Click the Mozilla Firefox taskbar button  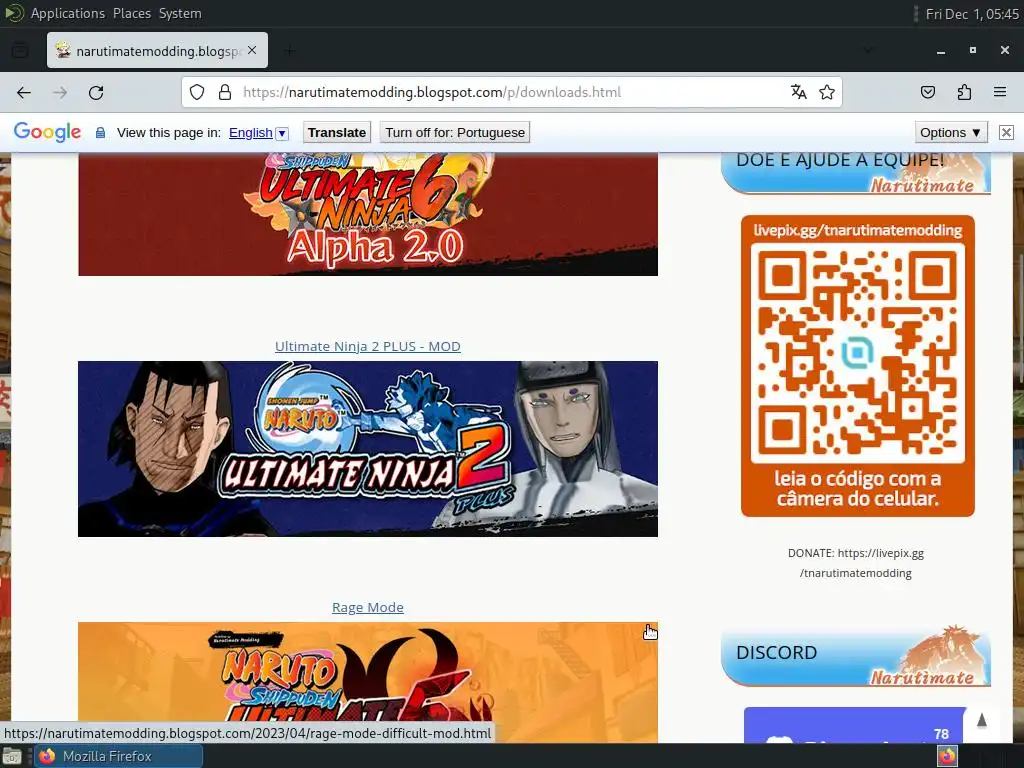point(119,756)
